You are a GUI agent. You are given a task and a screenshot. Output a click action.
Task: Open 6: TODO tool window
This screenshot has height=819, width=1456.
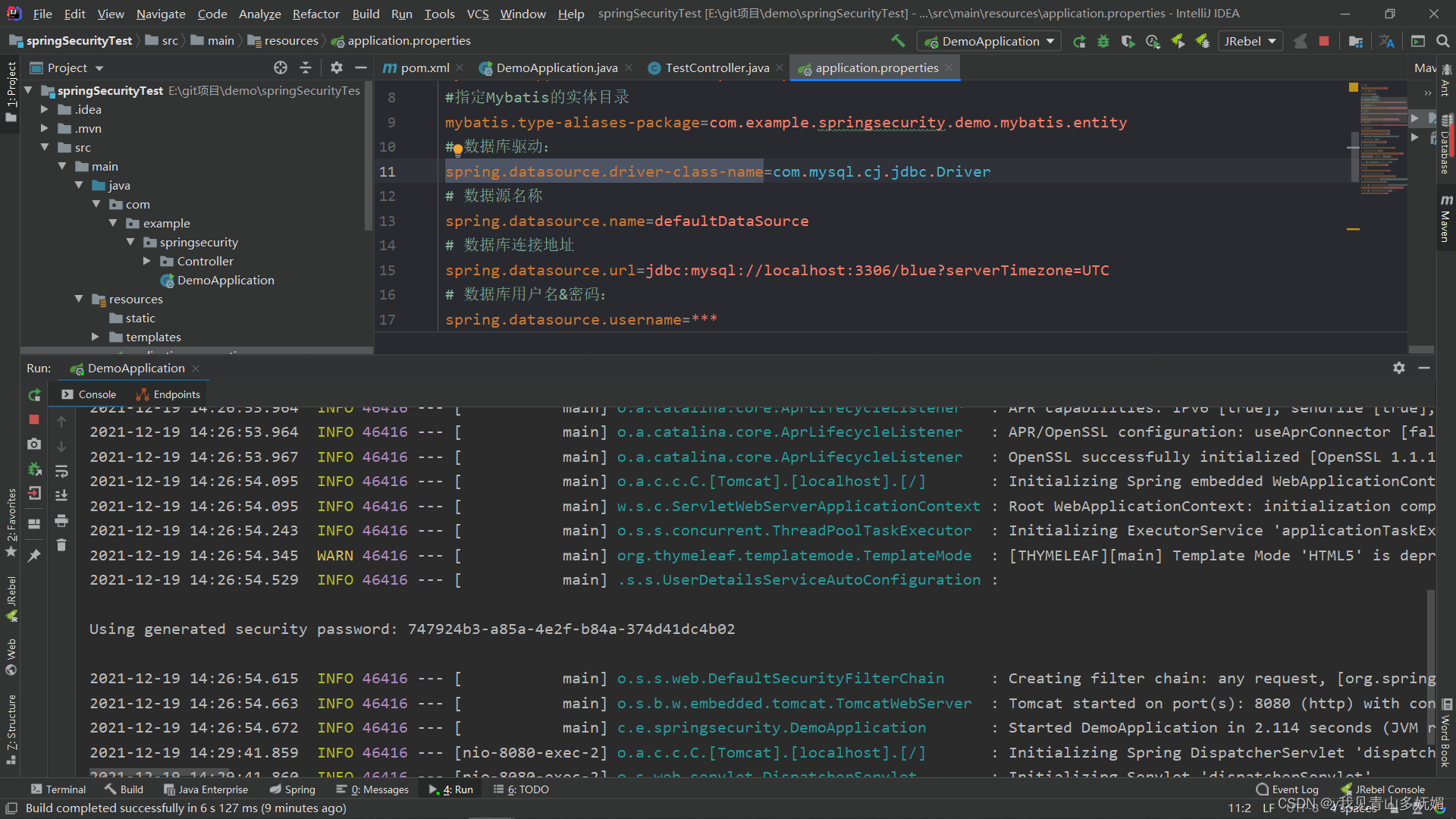tap(521, 789)
